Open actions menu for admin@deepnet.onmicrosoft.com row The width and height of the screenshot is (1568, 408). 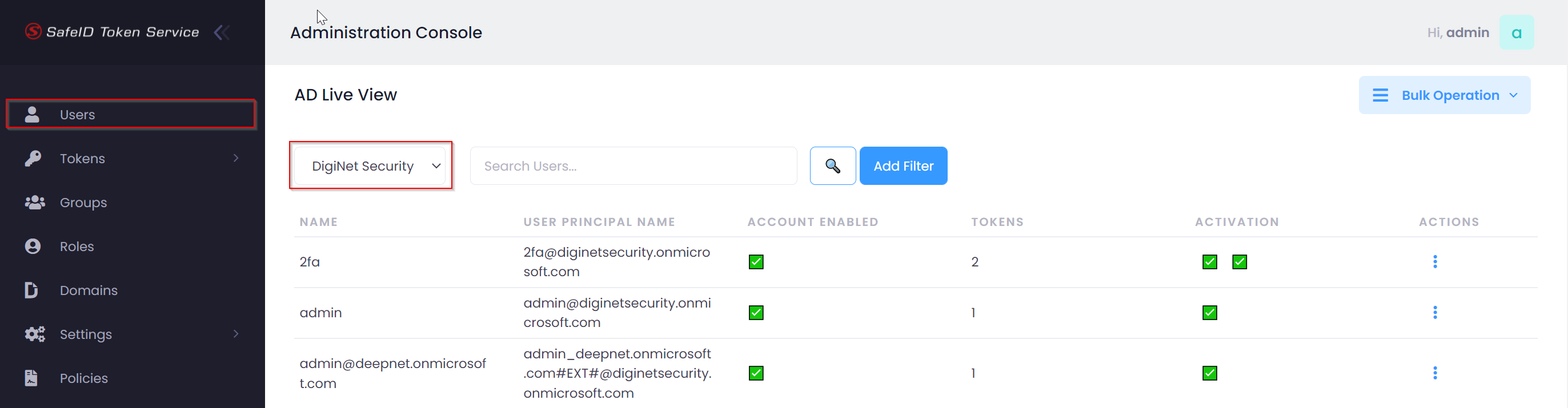pos(1434,373)
